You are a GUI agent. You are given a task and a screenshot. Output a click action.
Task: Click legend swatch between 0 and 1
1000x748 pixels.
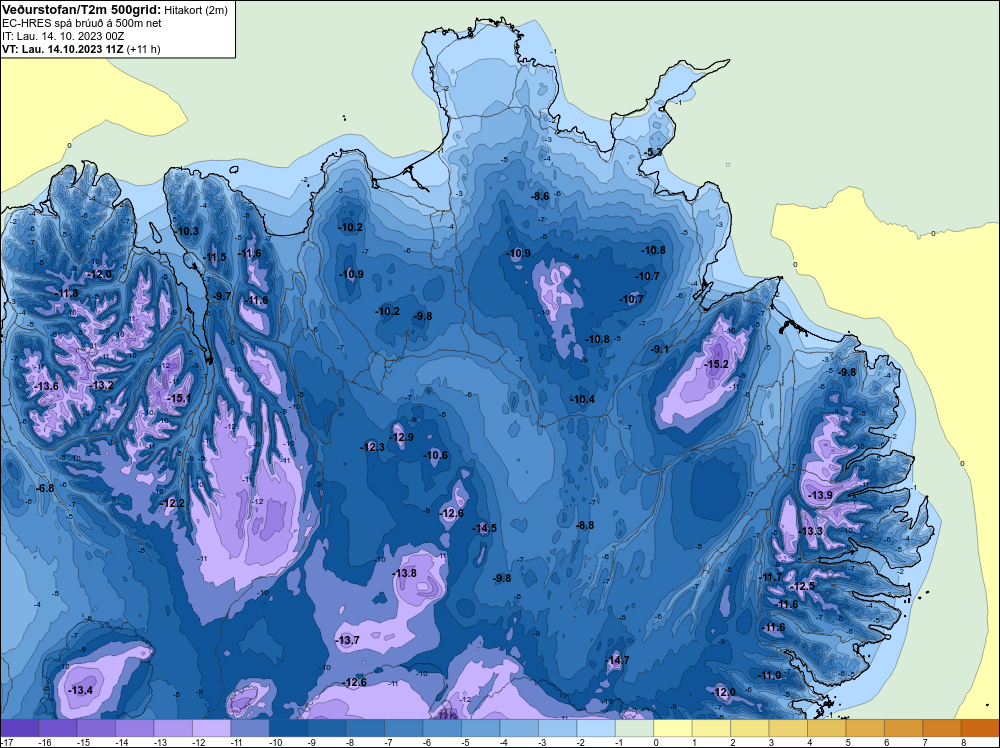point(673,729)
